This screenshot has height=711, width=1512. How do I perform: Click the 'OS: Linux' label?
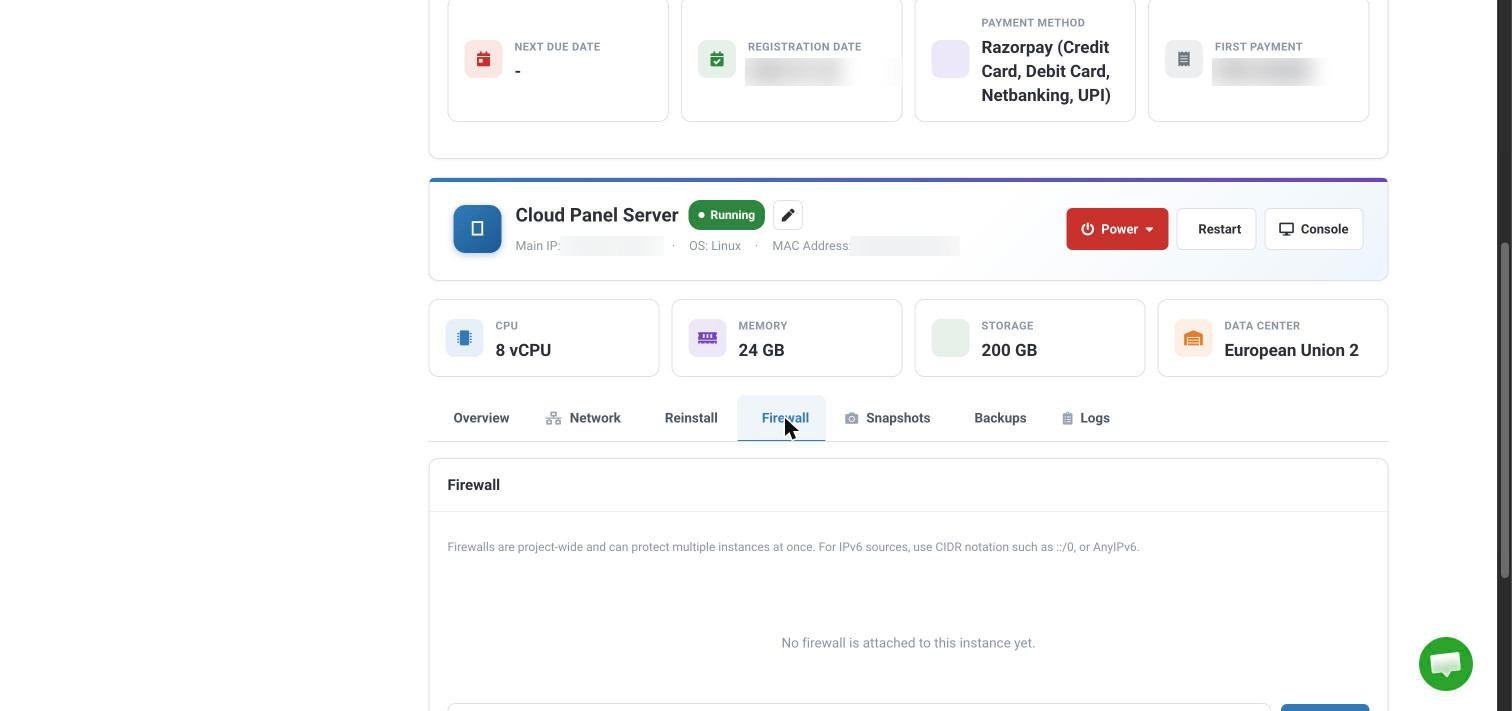pos(715,246)
